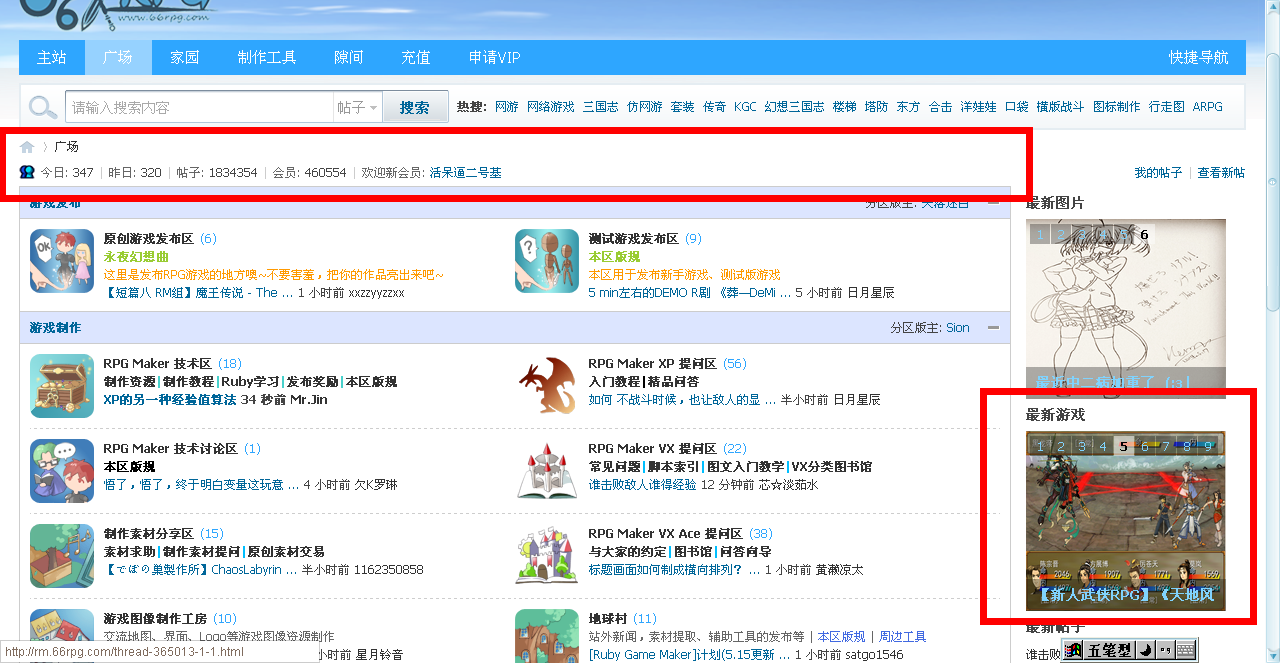Open the 最新游戏 slideshow image
This screenshot has width=1280, height=663.
tap(1126, 520)
